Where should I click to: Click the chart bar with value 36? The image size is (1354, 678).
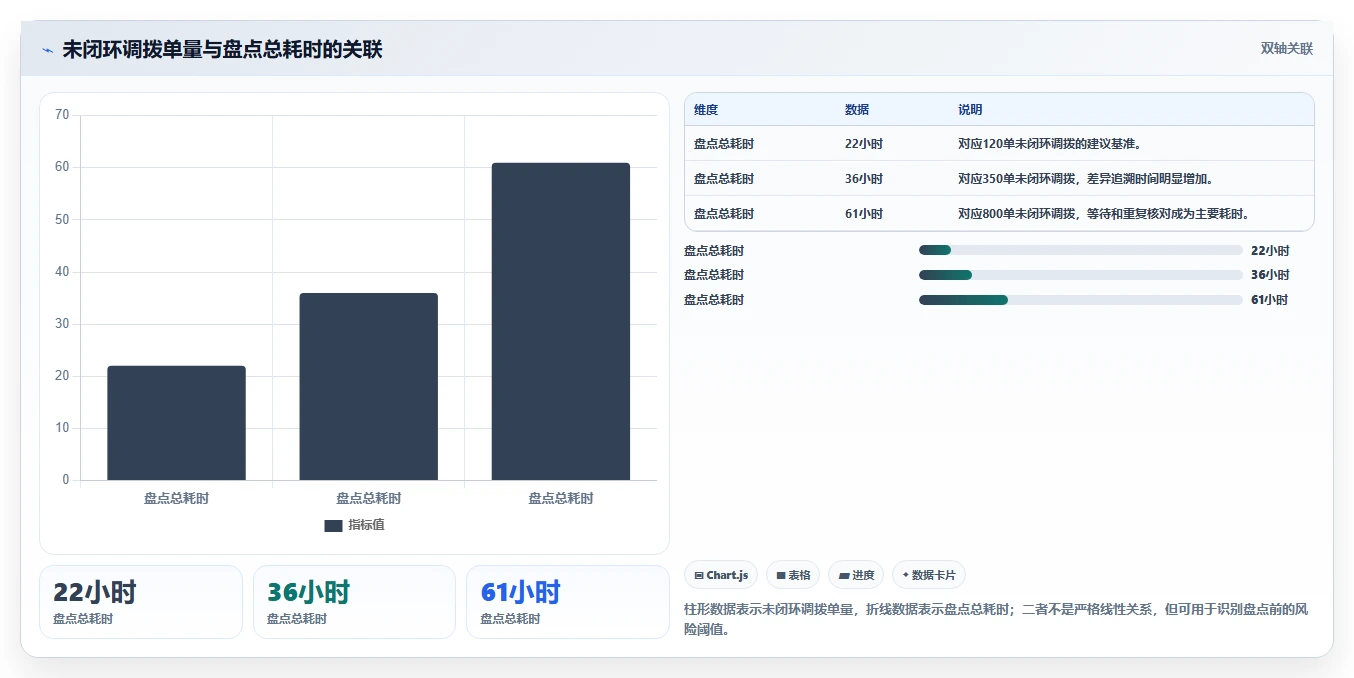pyautogui.click(x=368, y=386)
